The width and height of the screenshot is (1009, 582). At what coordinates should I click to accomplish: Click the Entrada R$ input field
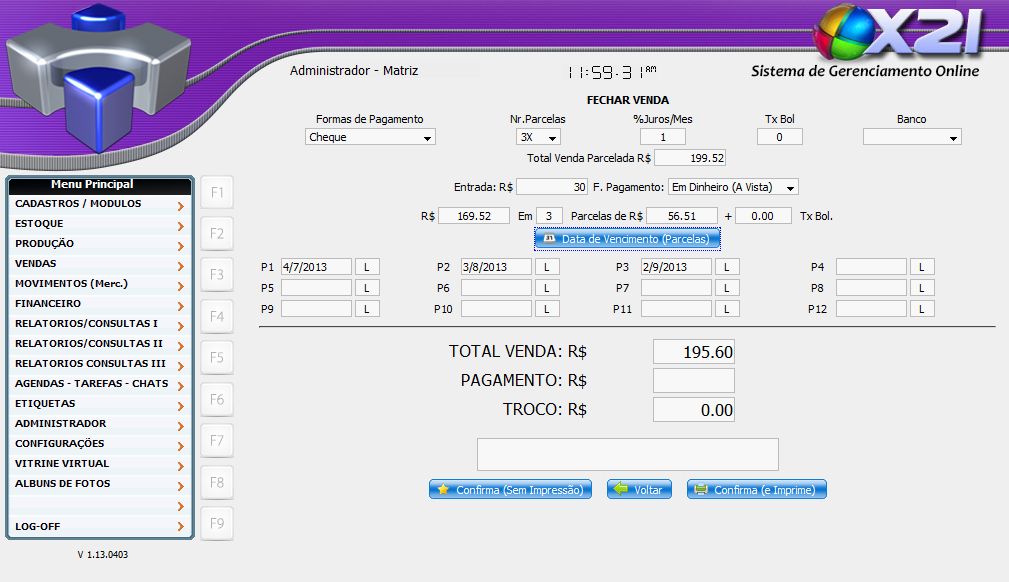pos(552,187)
